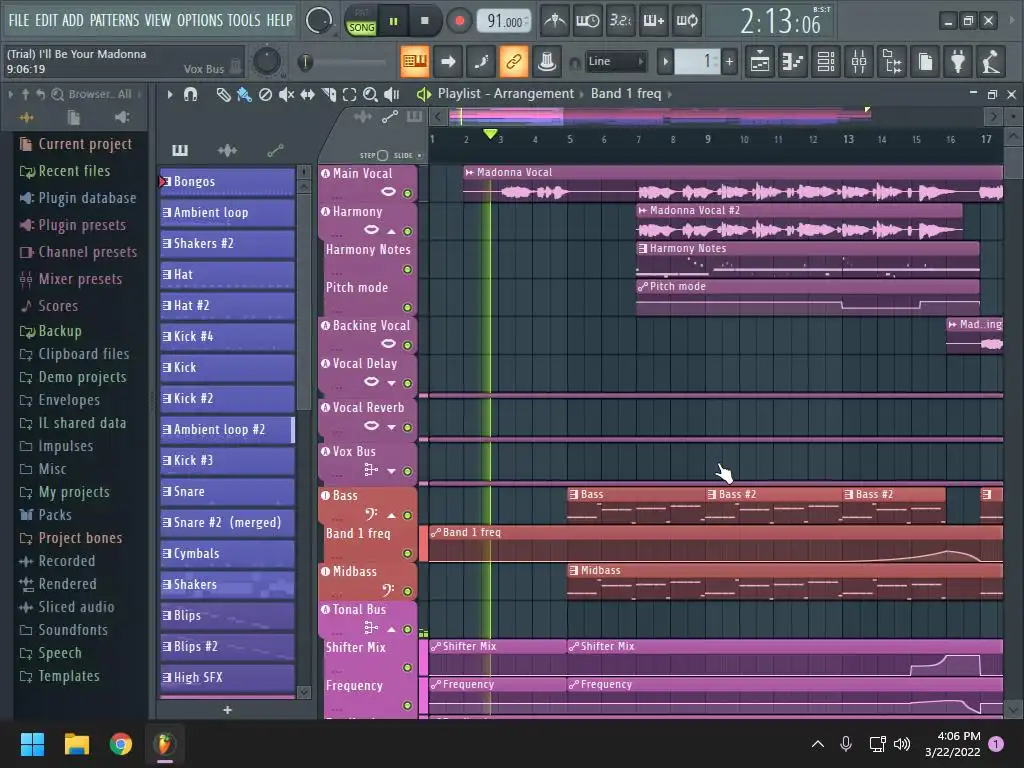Image resolution: width=1024 pixels, height=768 pixels.
Task: Select the slip tool in playlist toolbar
Action: point(307,95)
